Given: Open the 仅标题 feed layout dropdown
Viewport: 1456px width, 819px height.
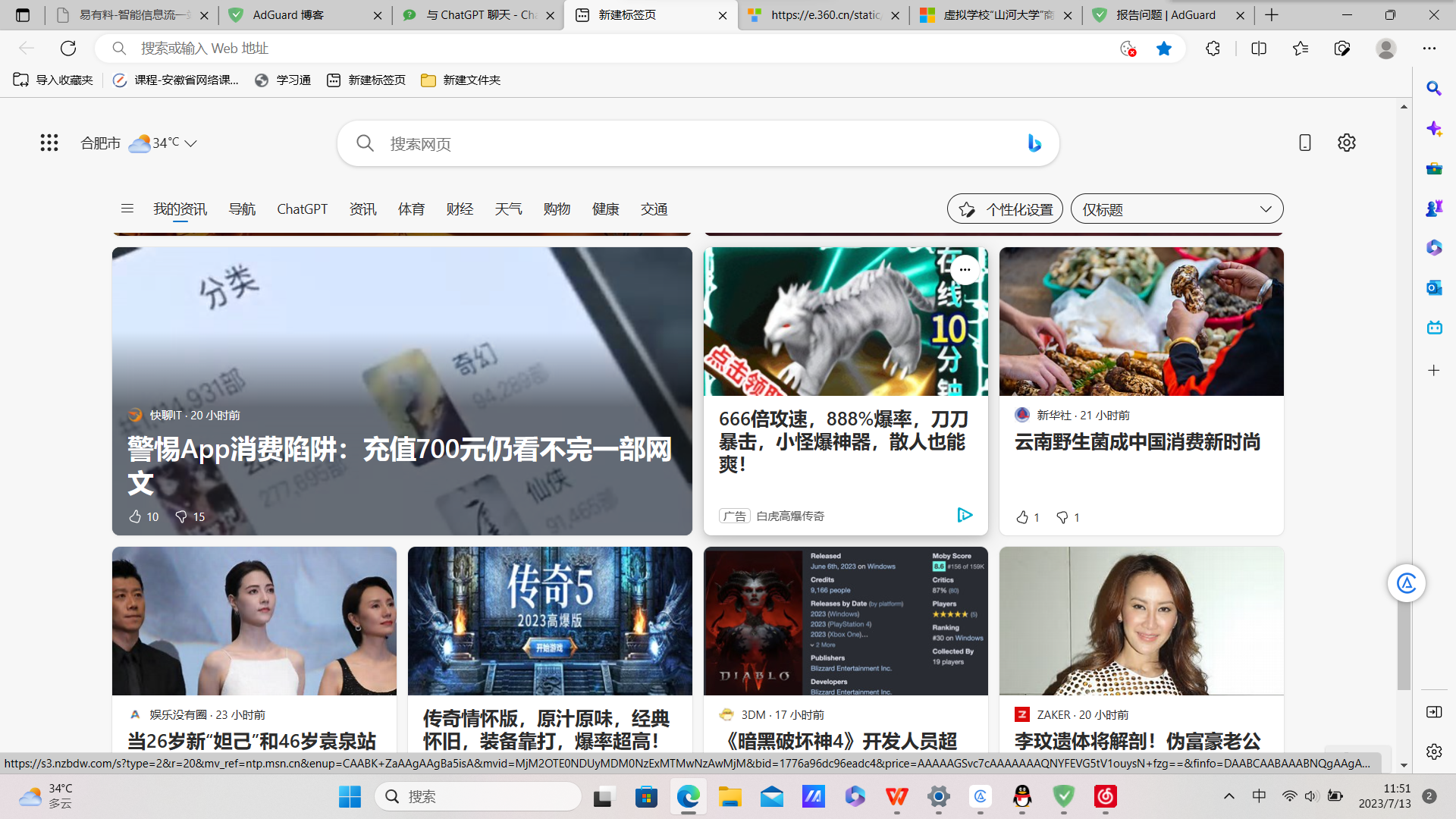Looking at the screenshot, I should coord(1176,209).
